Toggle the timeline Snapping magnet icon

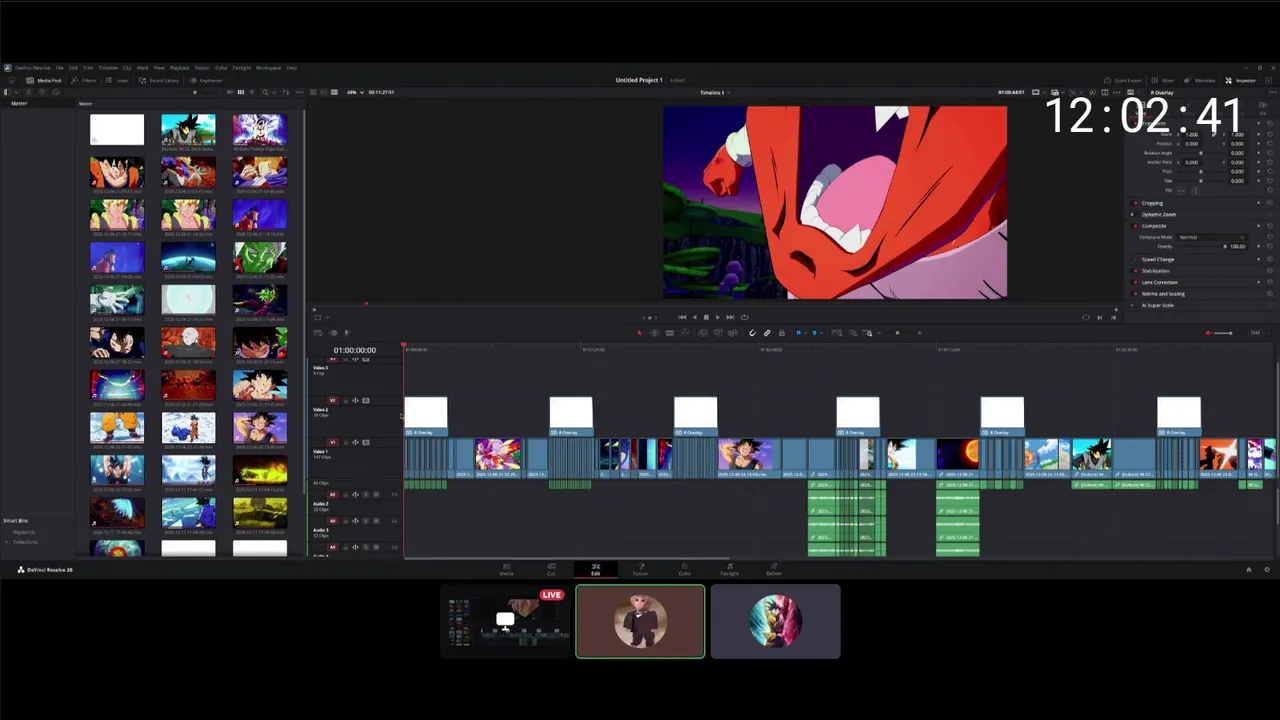pyautogui.click(x=752, y=333)
